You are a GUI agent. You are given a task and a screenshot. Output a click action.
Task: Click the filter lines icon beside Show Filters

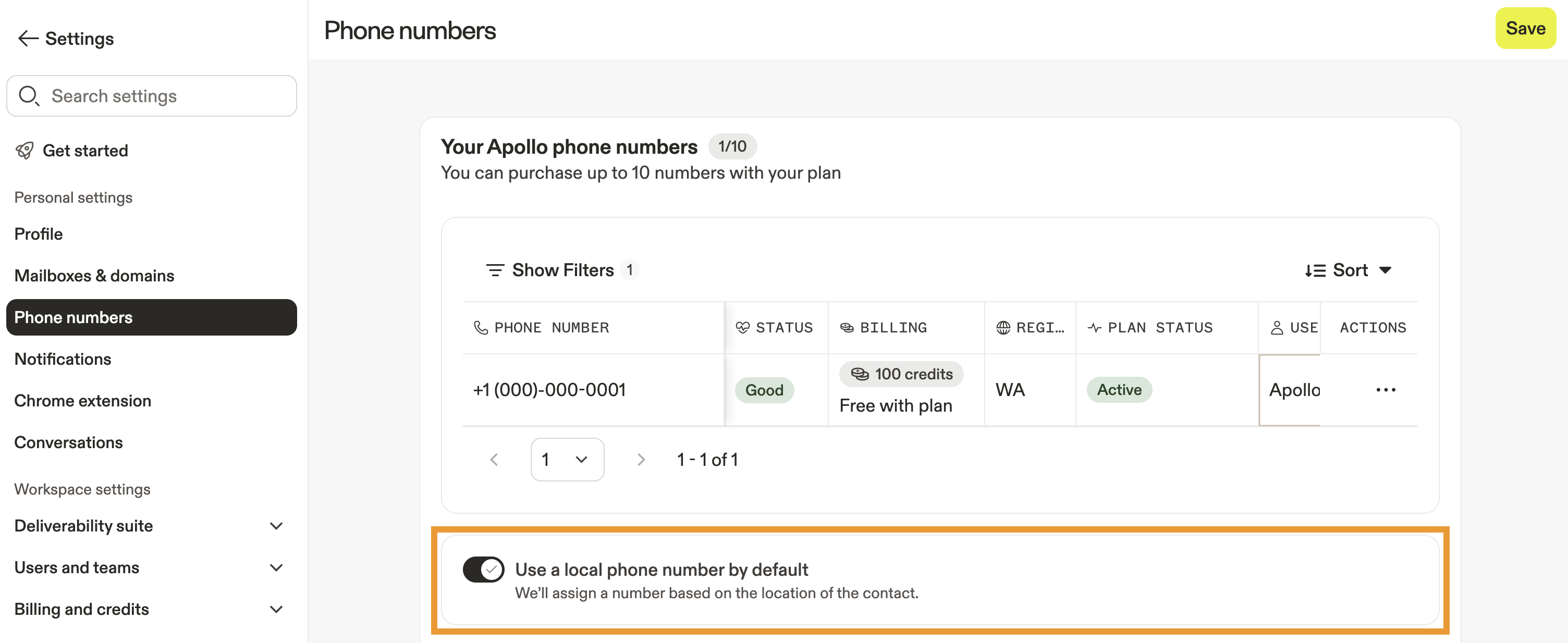[495, 269]
